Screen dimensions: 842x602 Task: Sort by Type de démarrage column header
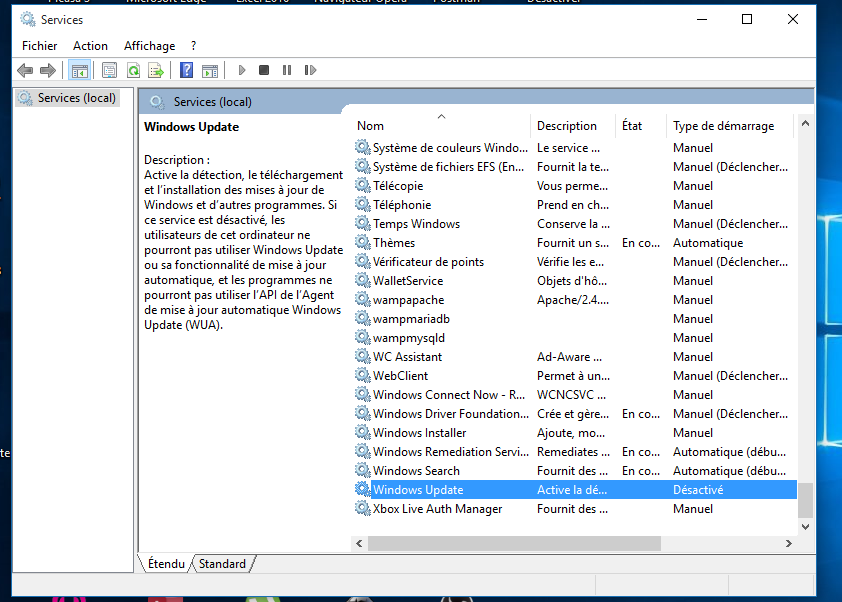point(729,126)
